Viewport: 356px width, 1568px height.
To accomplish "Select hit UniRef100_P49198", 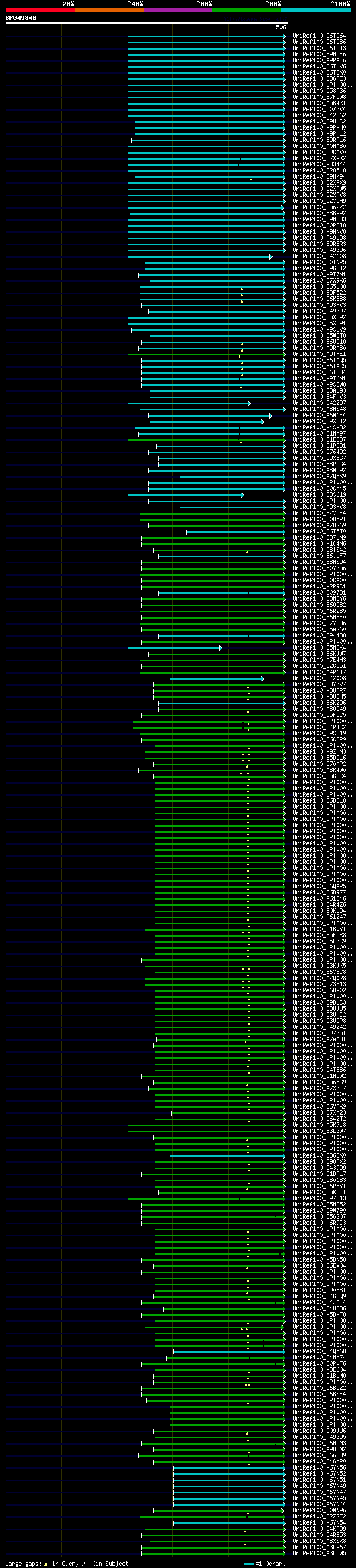I will pos(319,238).
